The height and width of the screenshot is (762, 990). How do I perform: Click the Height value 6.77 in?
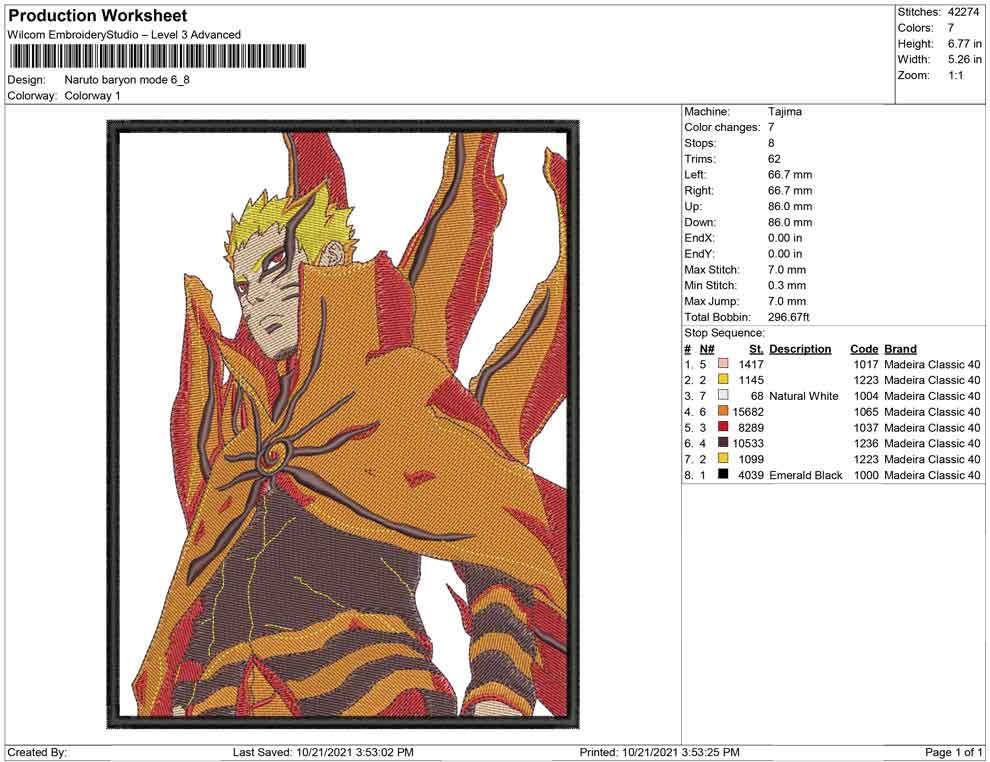pyautogui.click(x=964, y=44)
